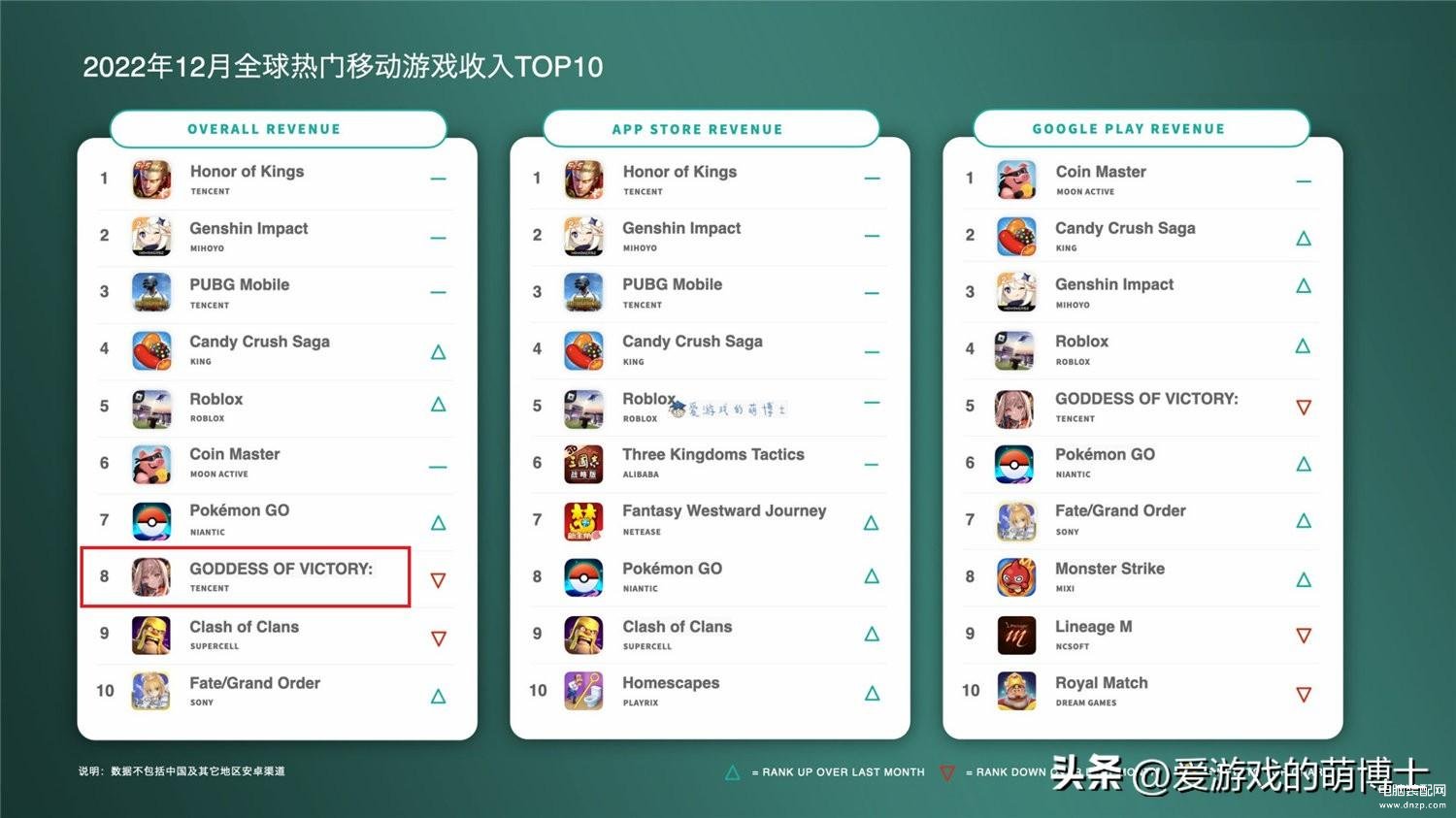The width and height of the screenshot is (1456, 818).
Task: Click Fate/Grand Order title in Google Play list
Action: click(1120, 510)
